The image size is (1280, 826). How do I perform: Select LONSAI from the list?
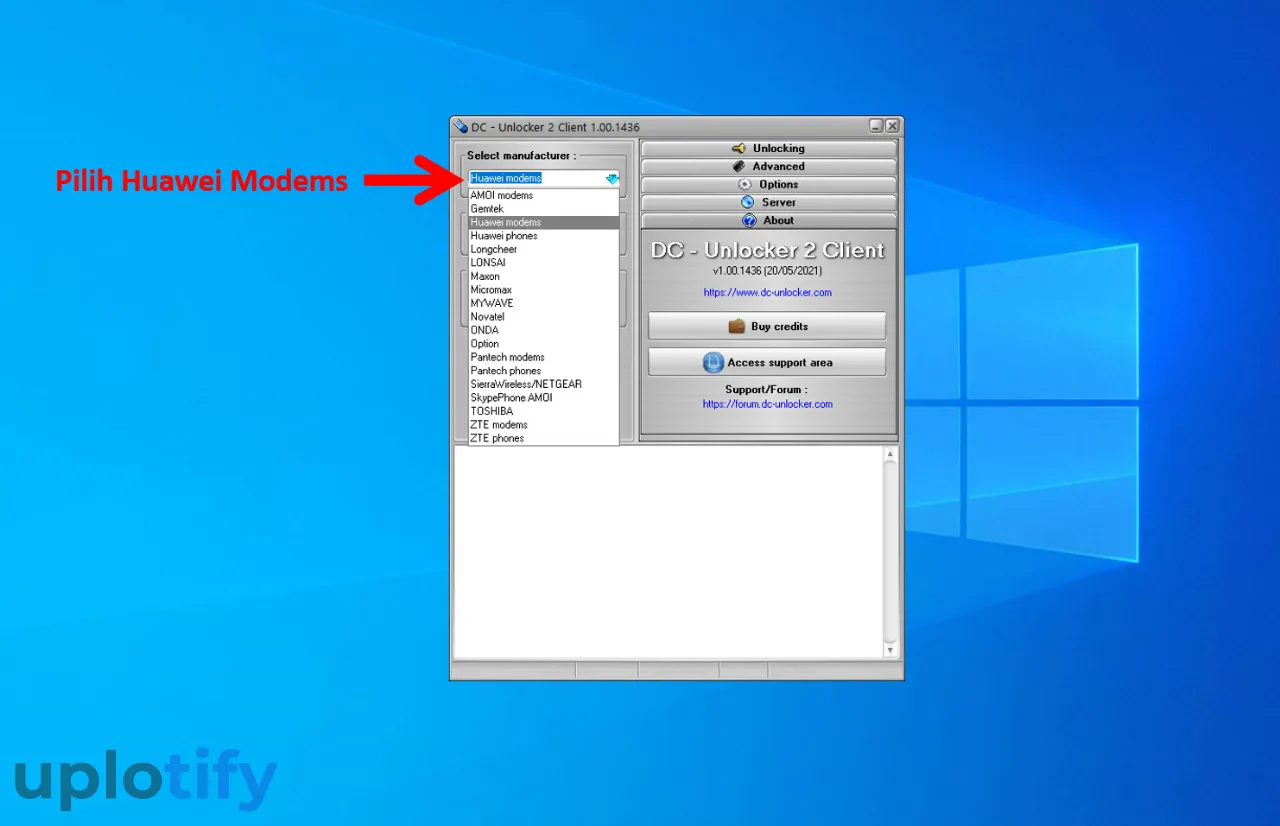544,263
